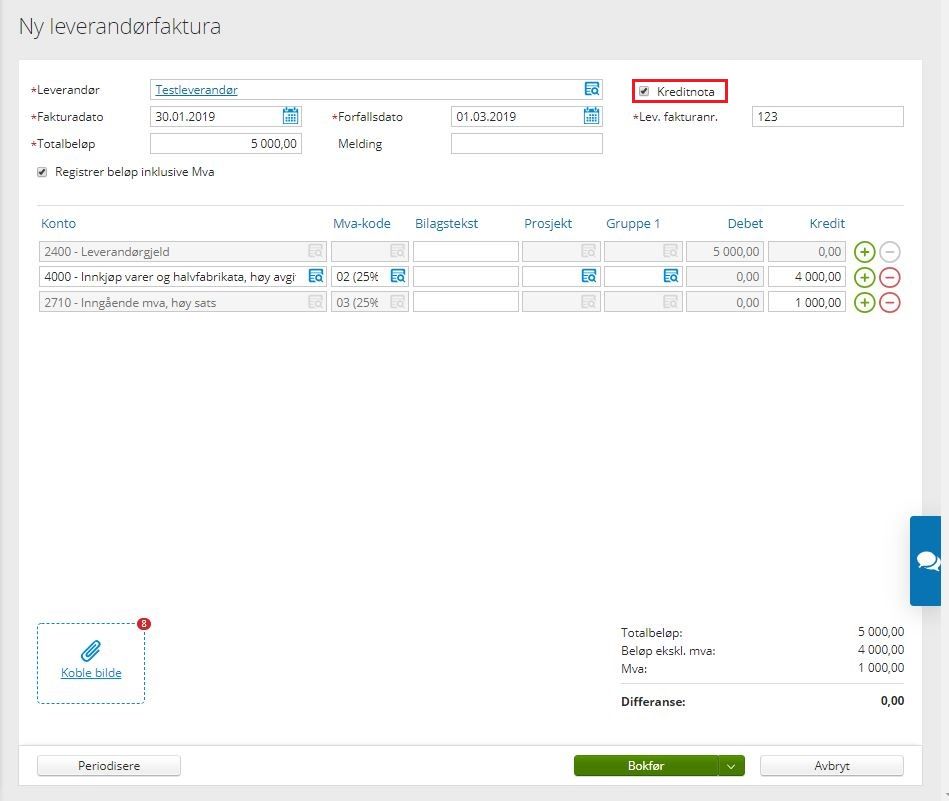The height and width of the screenshot is (801, 949).
Task: Toggle Registrer beløp inklusive Mva checkbox
Action: [x=42, y=172]
